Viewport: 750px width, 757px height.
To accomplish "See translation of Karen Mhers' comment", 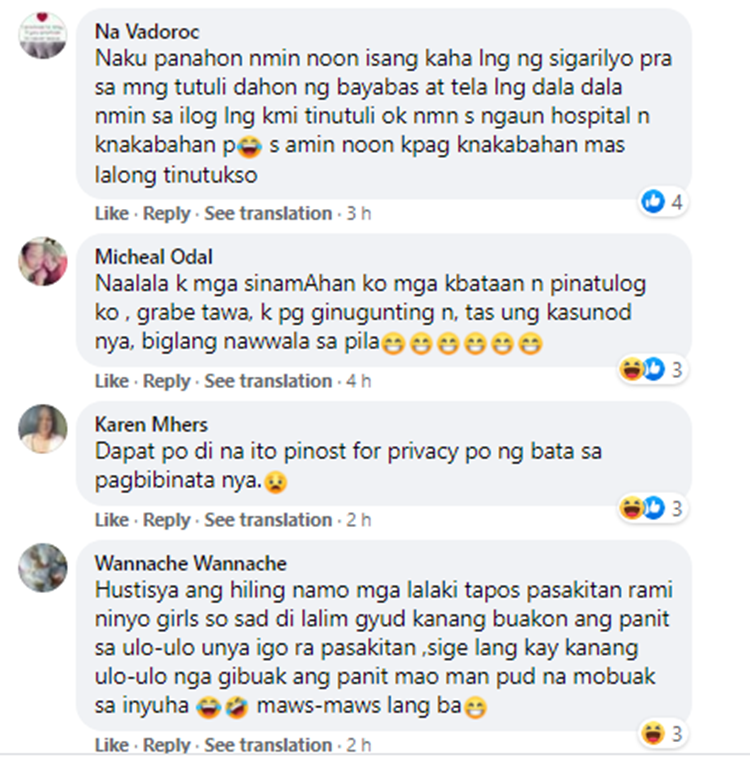I will coord(268,519).
